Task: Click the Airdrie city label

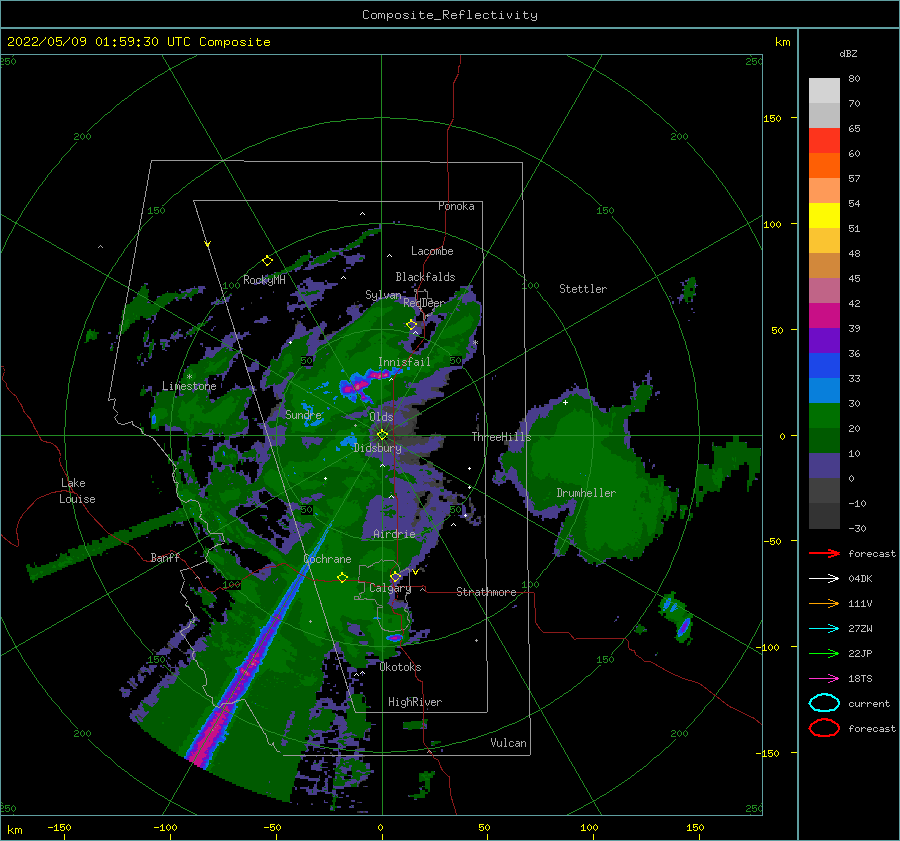Action: point(394,534)
